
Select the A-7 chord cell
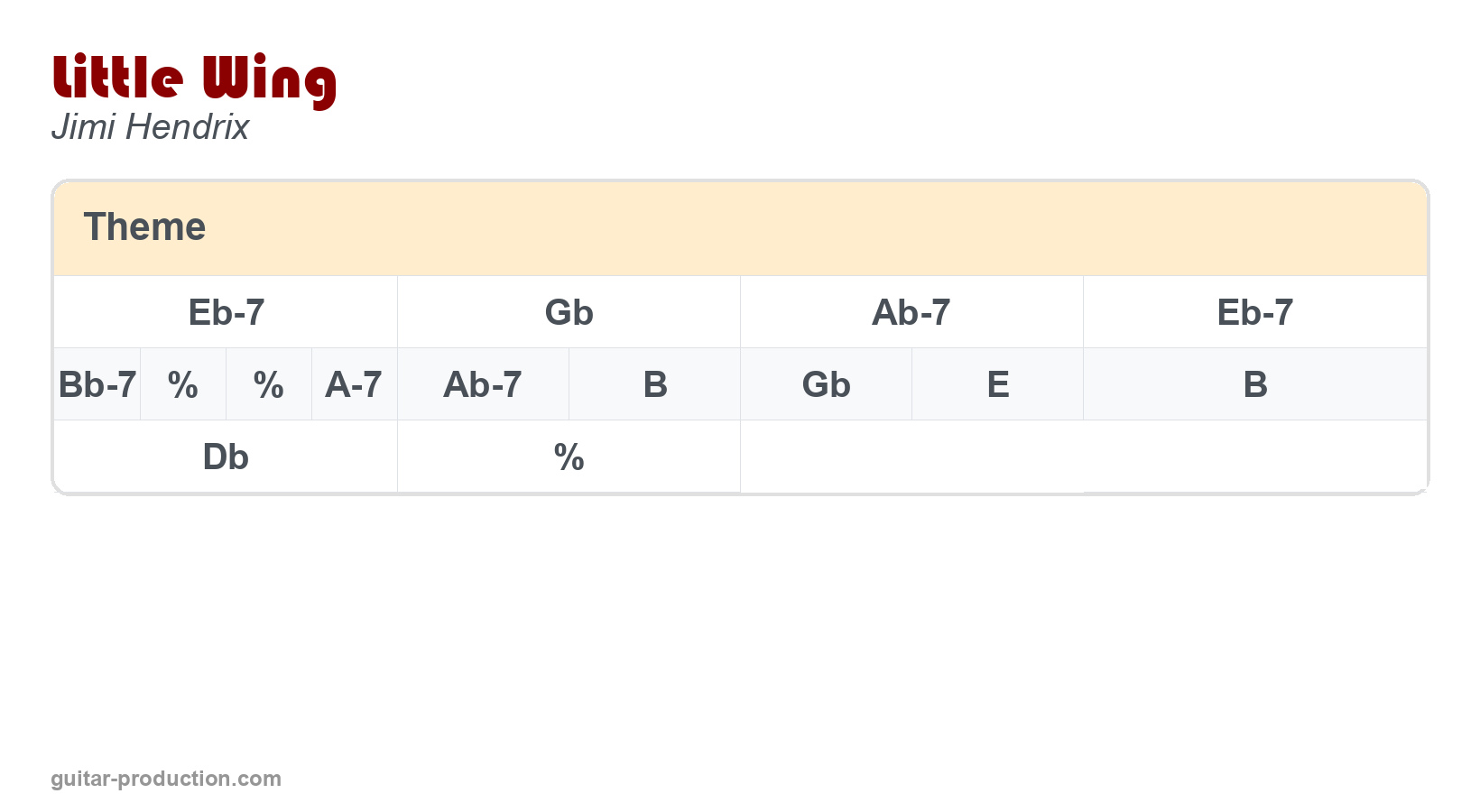[354, 385]
